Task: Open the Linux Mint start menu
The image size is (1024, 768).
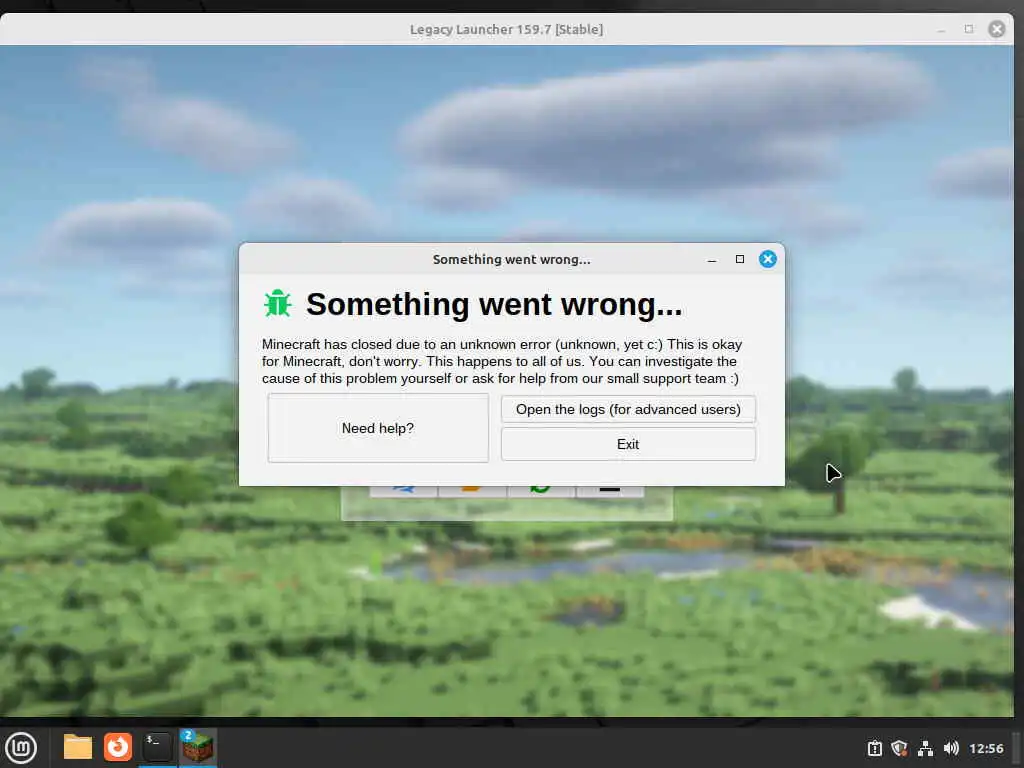Action: (x=21, y=748)
